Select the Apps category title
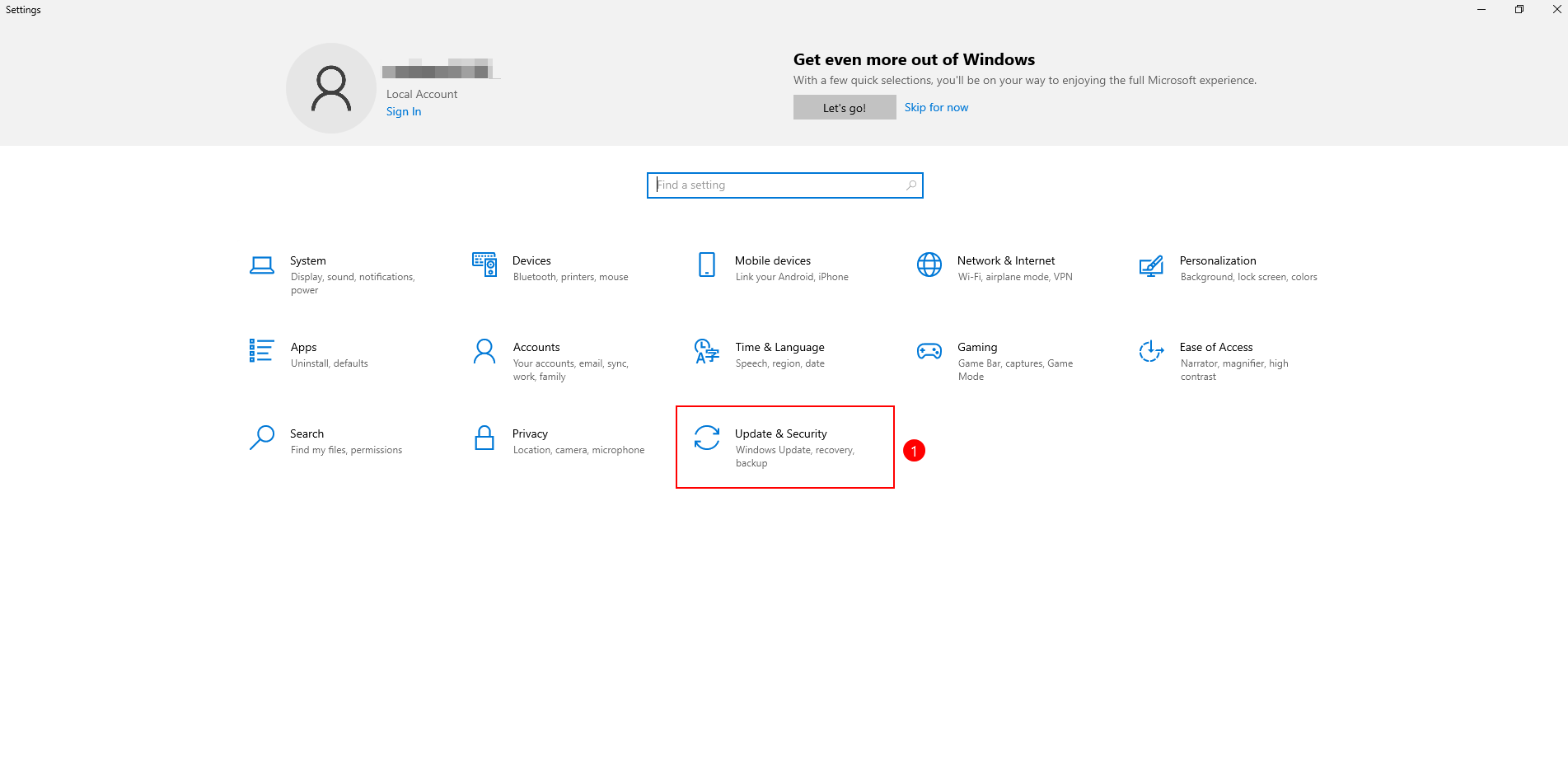The image size is (1568, 759). [303, 348]
